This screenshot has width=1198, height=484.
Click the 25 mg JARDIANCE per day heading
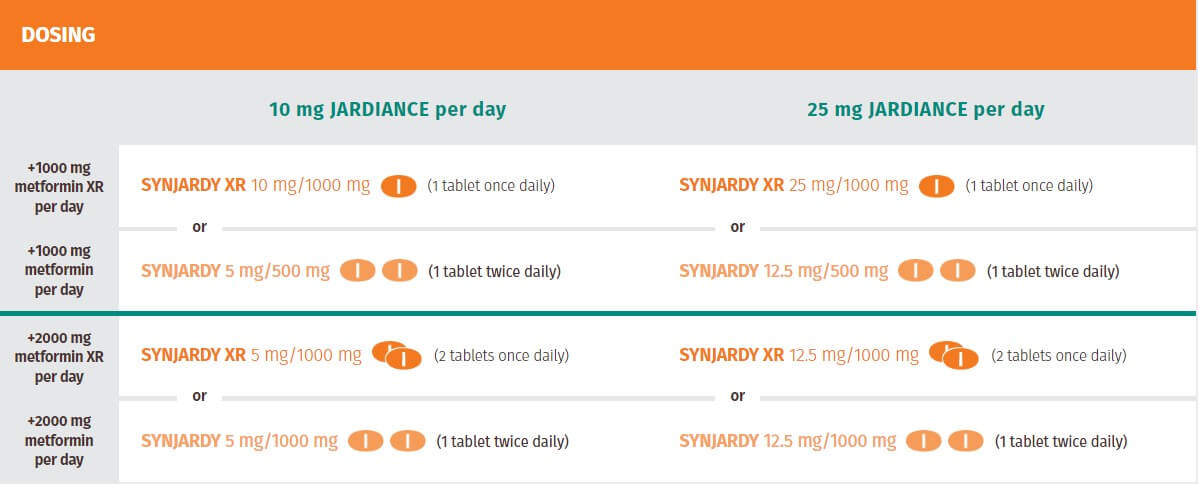(925, 109)
